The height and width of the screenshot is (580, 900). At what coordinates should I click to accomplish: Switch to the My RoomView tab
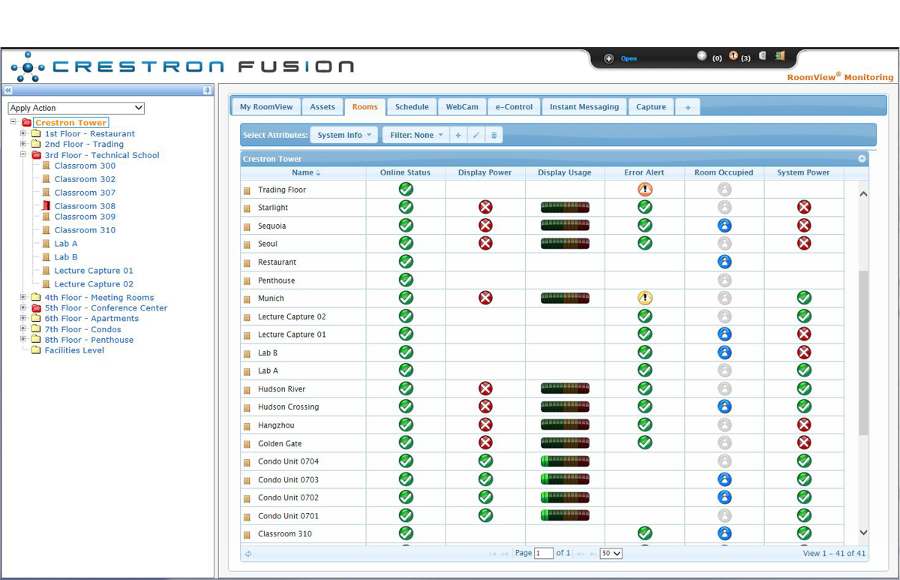click(266, 107)
